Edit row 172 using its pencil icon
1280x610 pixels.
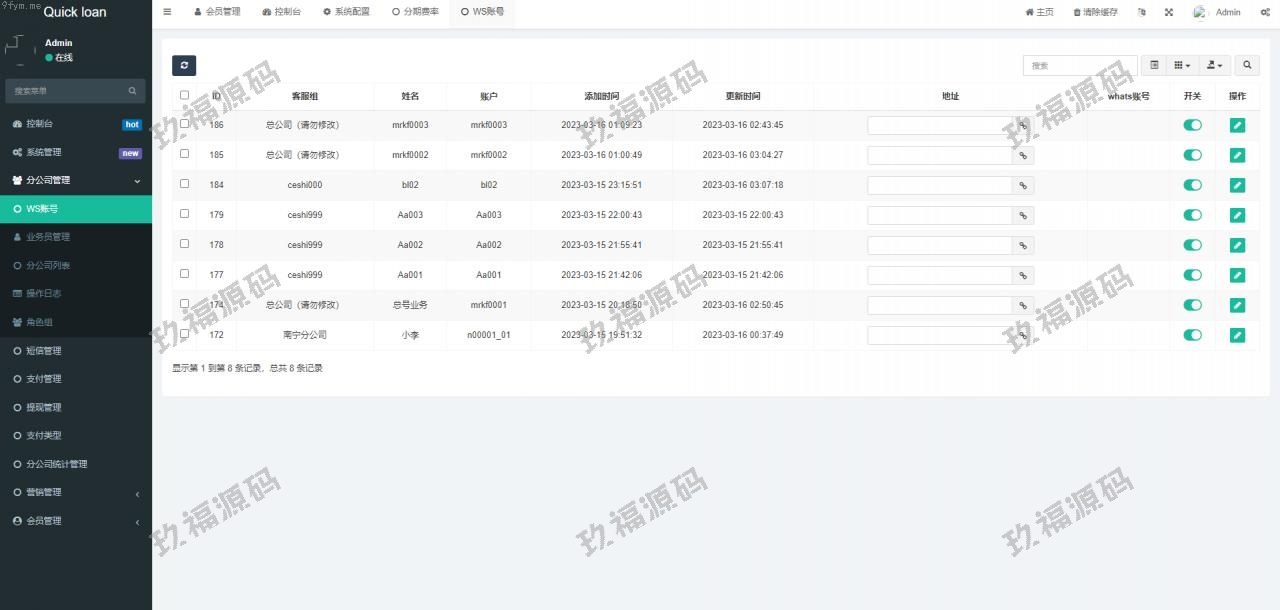[x=1237, y=336]
